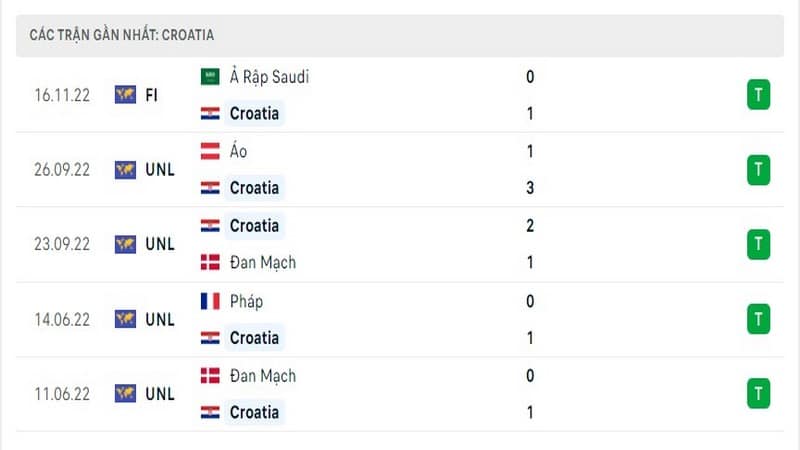800x450 pixels.
Task: Click the world competition icon beside FI
Action: point(125,94)
